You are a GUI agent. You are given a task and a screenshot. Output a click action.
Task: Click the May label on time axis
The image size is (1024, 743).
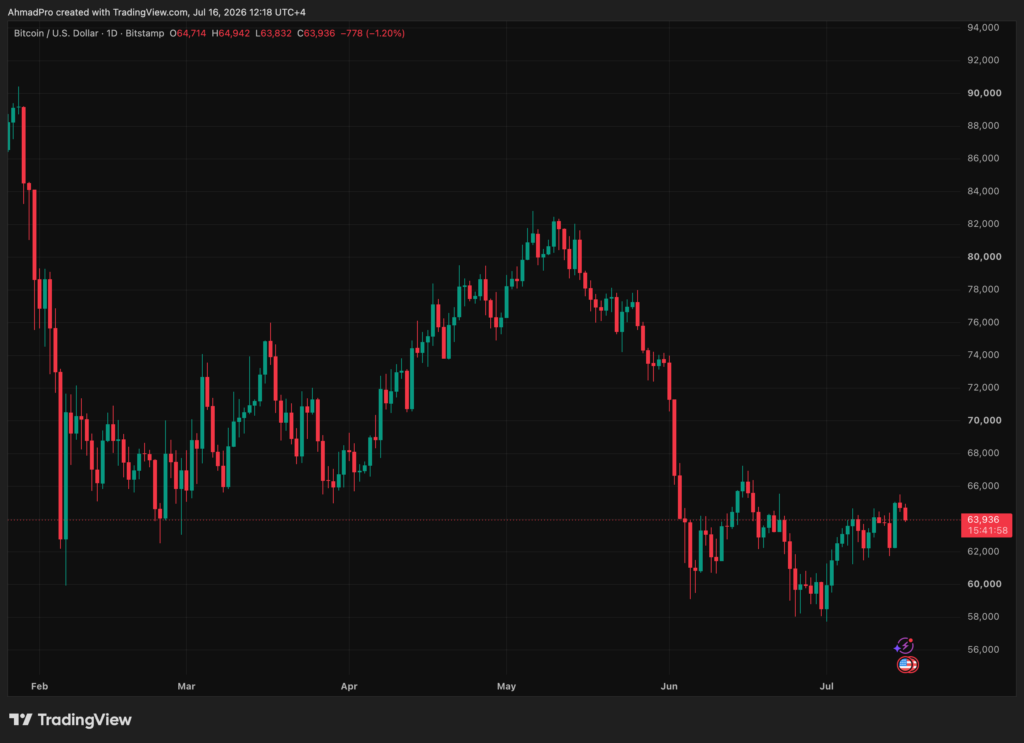(506, 686)
